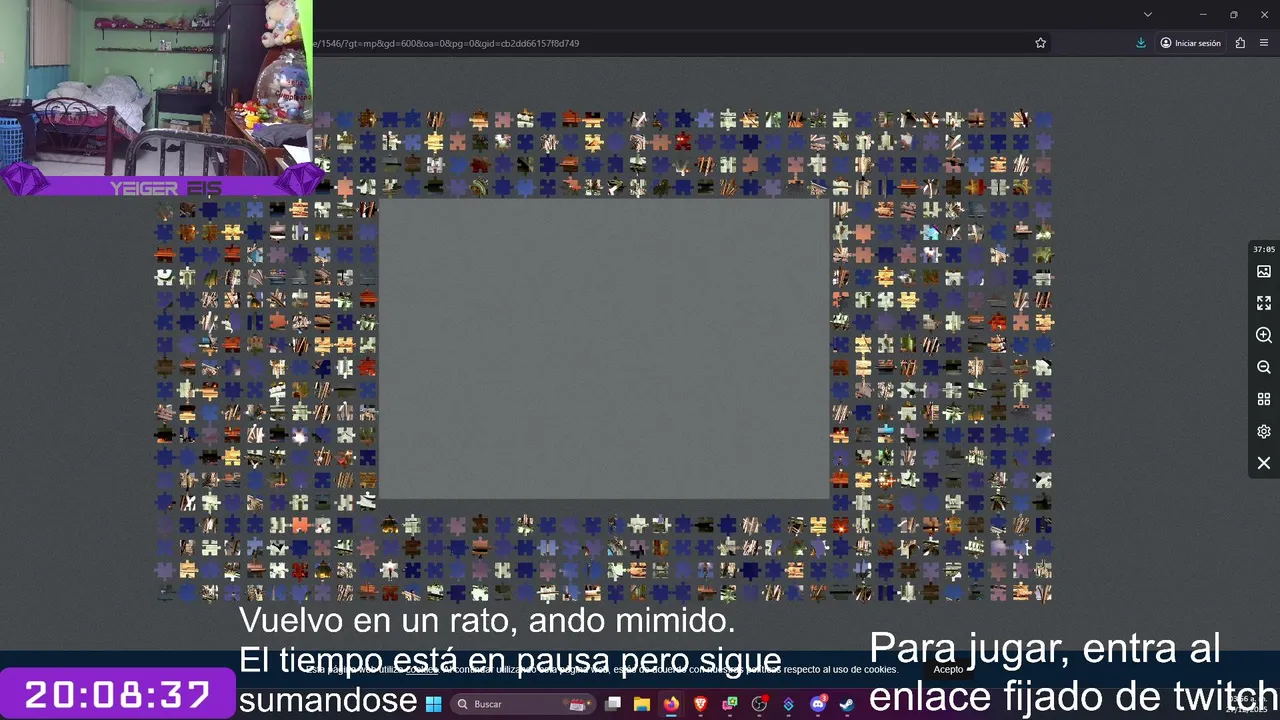1280x720 pixels.
Task: Open Discord from taskbar
Action: [818, 704]
